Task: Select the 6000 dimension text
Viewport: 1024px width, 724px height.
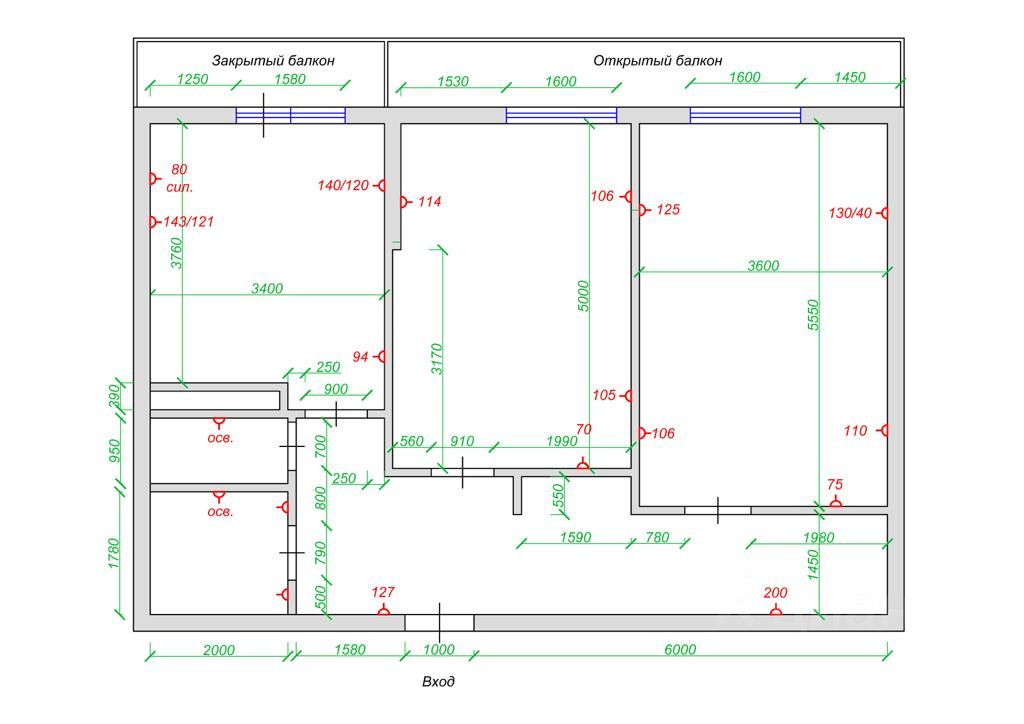Action: 680,650
